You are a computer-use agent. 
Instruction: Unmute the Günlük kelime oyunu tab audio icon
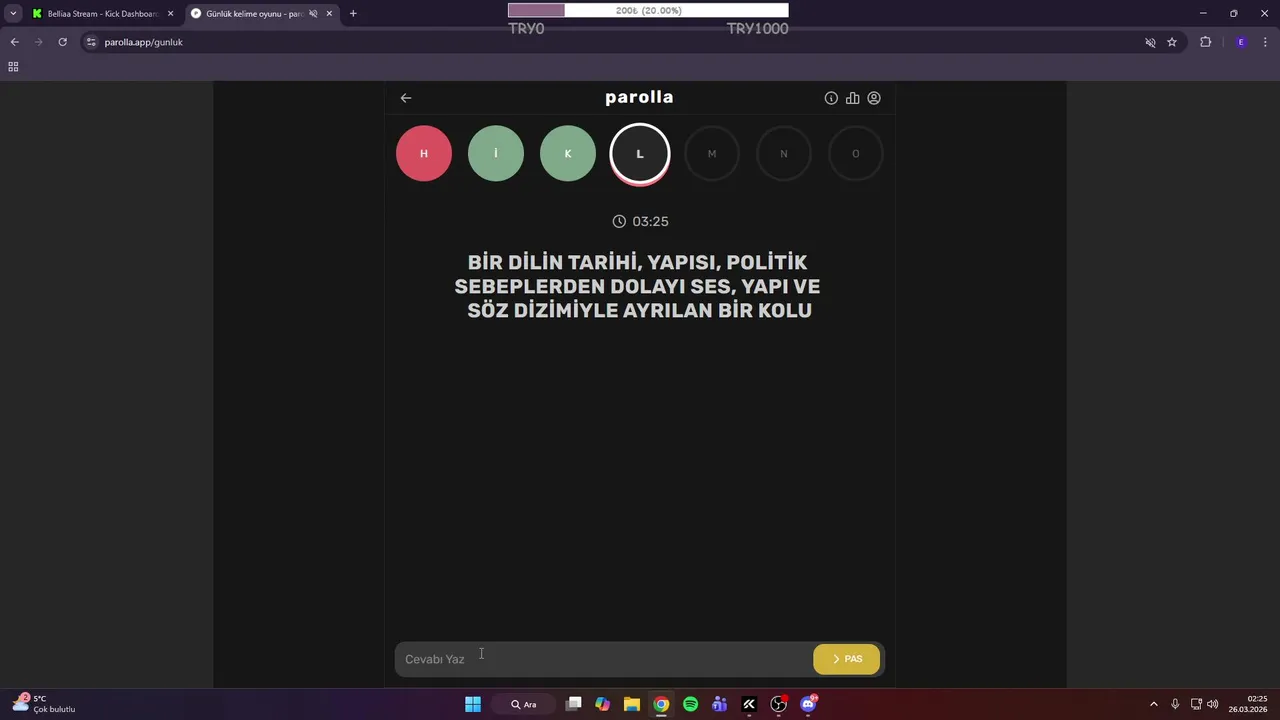(x=313, y=14)
